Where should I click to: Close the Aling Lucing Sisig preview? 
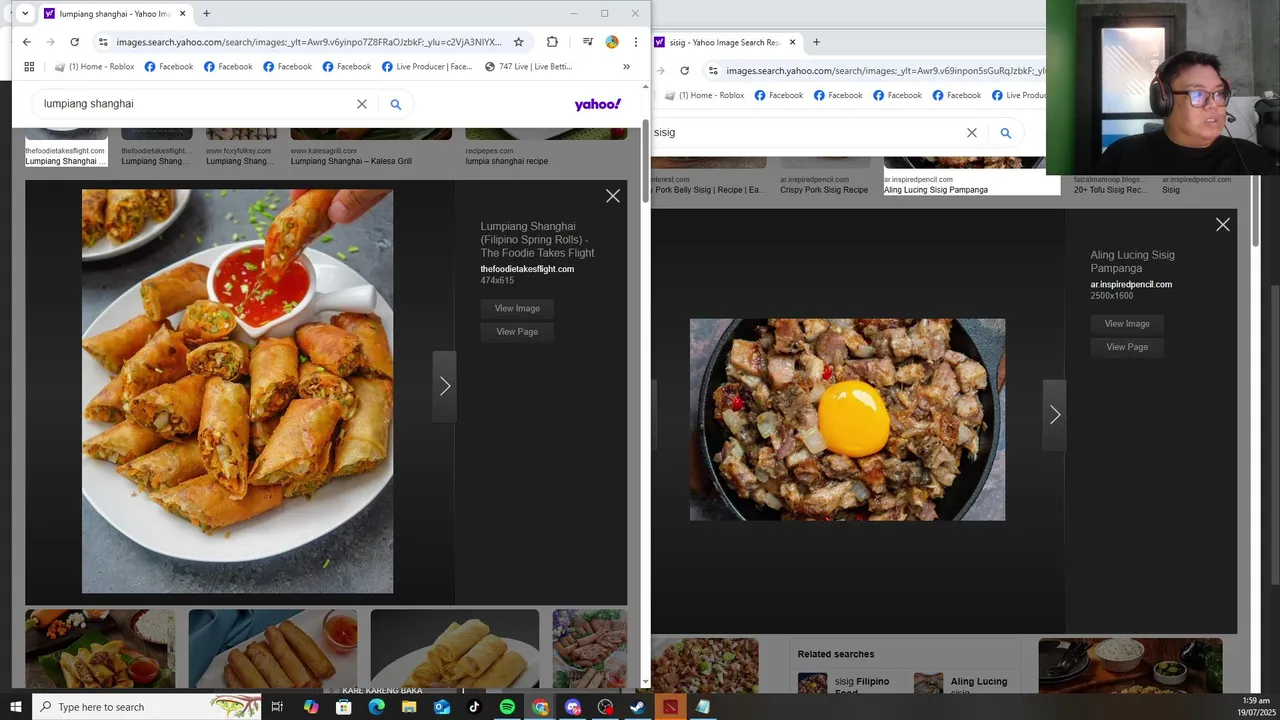(x=1223, y=225)
